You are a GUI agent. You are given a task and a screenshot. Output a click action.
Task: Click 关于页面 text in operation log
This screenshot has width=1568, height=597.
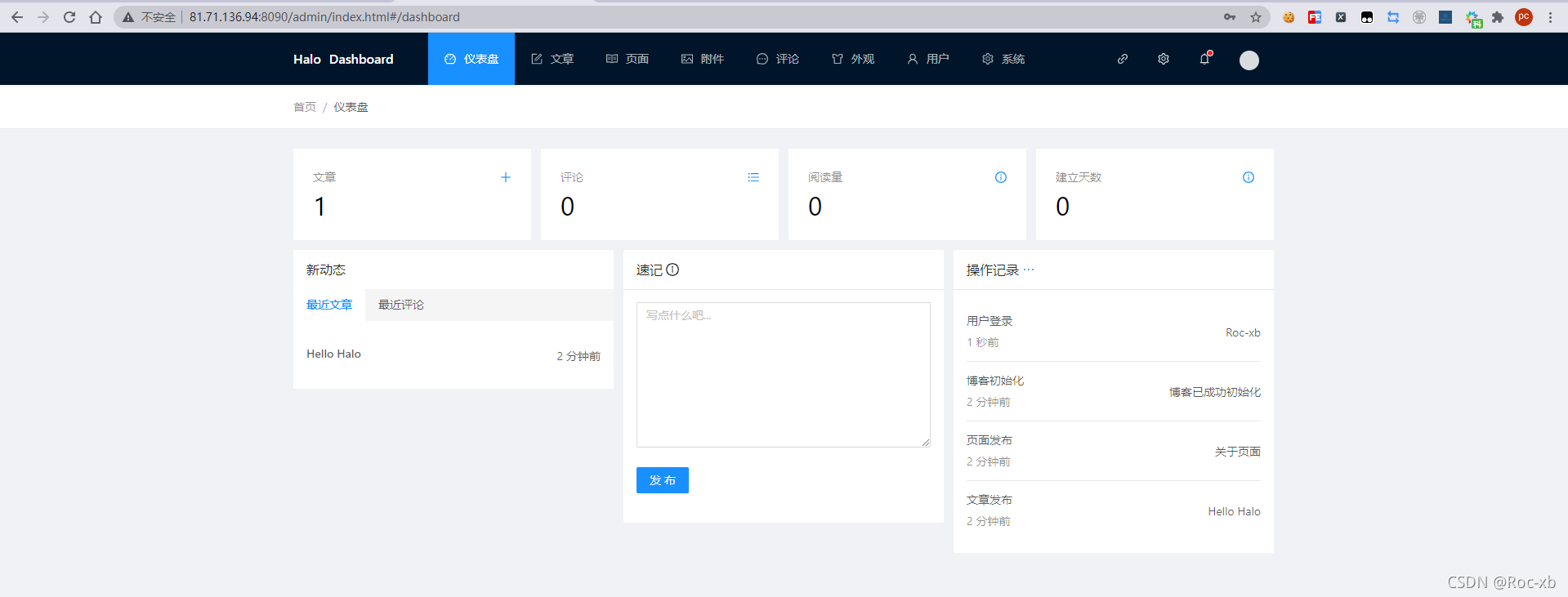point(1238,452)
